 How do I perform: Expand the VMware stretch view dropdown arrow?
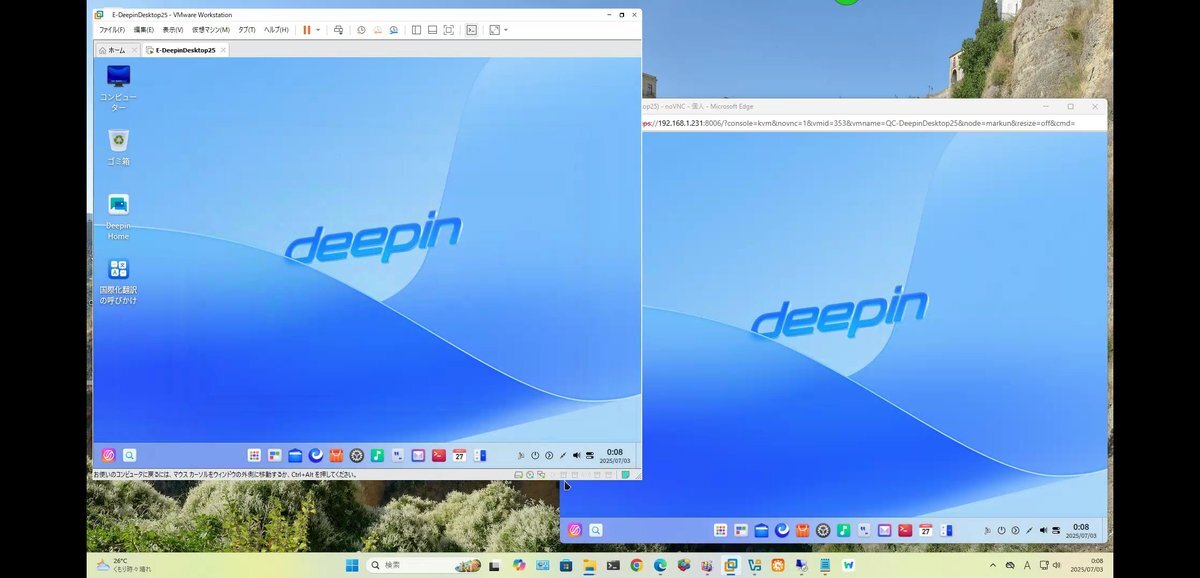pyautogui.click(x=506, y=30)
